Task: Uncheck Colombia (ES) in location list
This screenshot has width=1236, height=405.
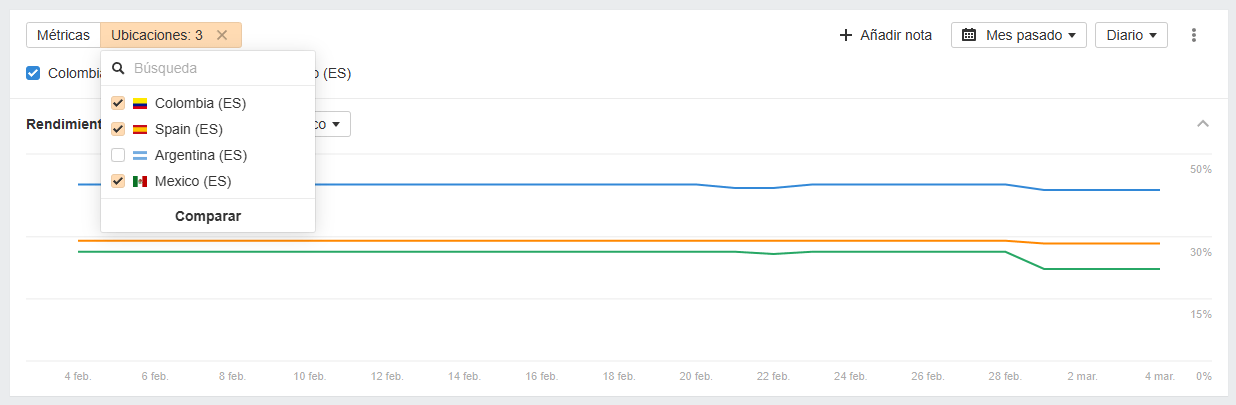Action: point(118,103)
